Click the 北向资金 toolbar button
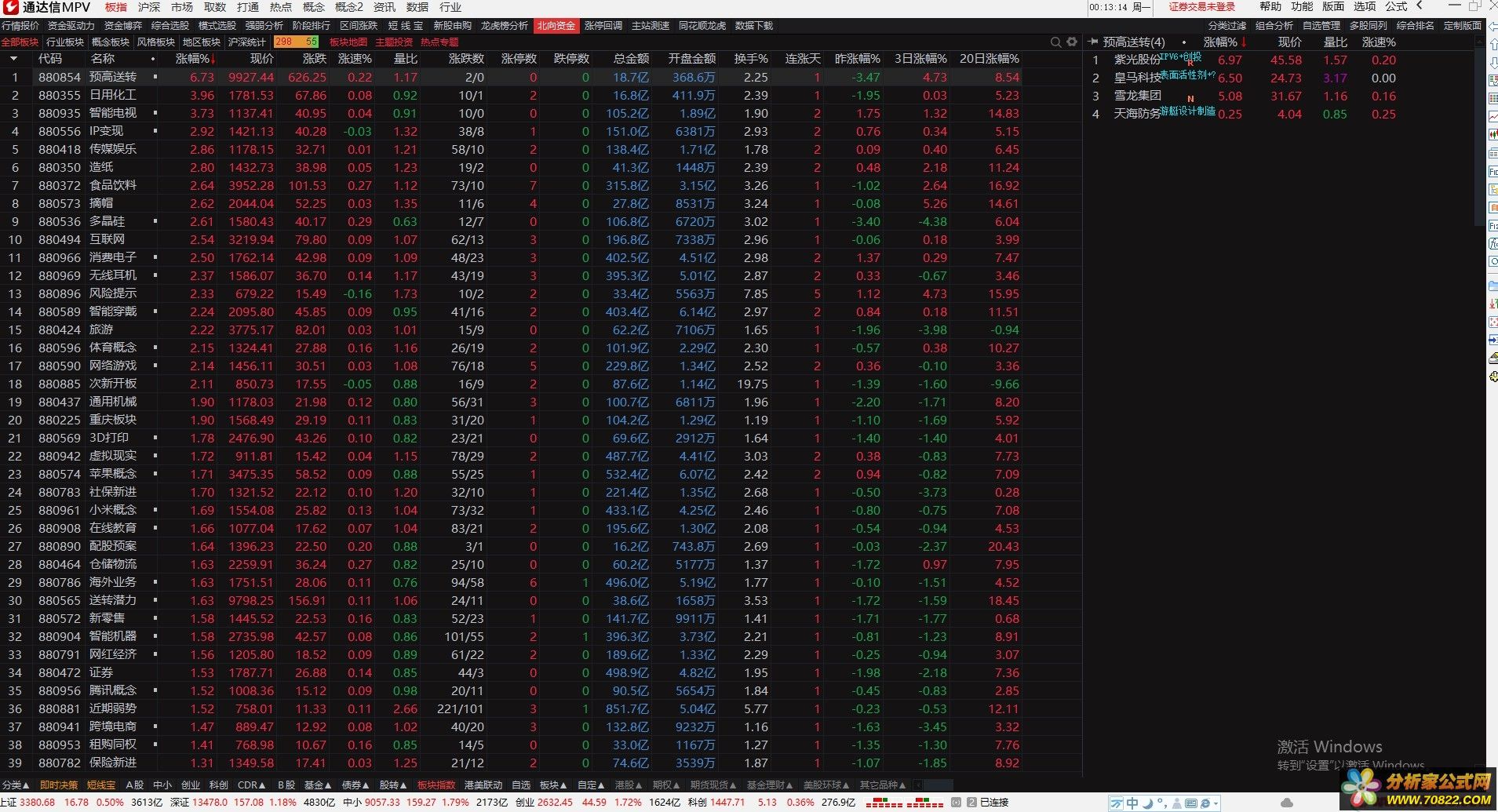This screenshot has width=1498, height=812. [556, 26]
